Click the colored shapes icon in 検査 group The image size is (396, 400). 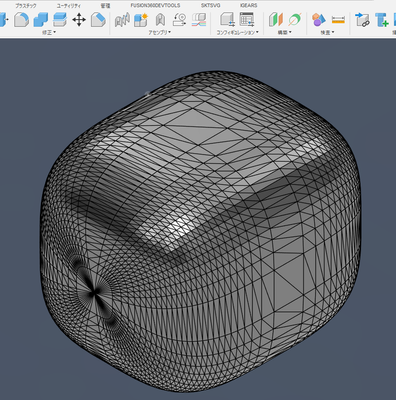pyautogui.click(x=319, y=20)
